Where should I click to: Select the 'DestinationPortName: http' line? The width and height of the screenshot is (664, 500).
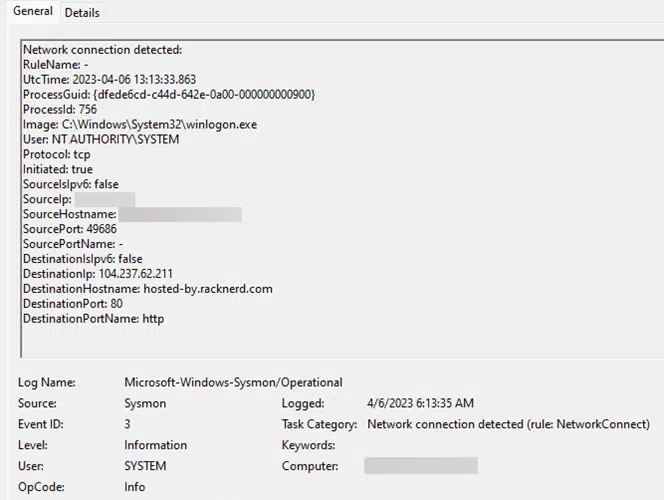pyautogui.click(x=94, y=319)
